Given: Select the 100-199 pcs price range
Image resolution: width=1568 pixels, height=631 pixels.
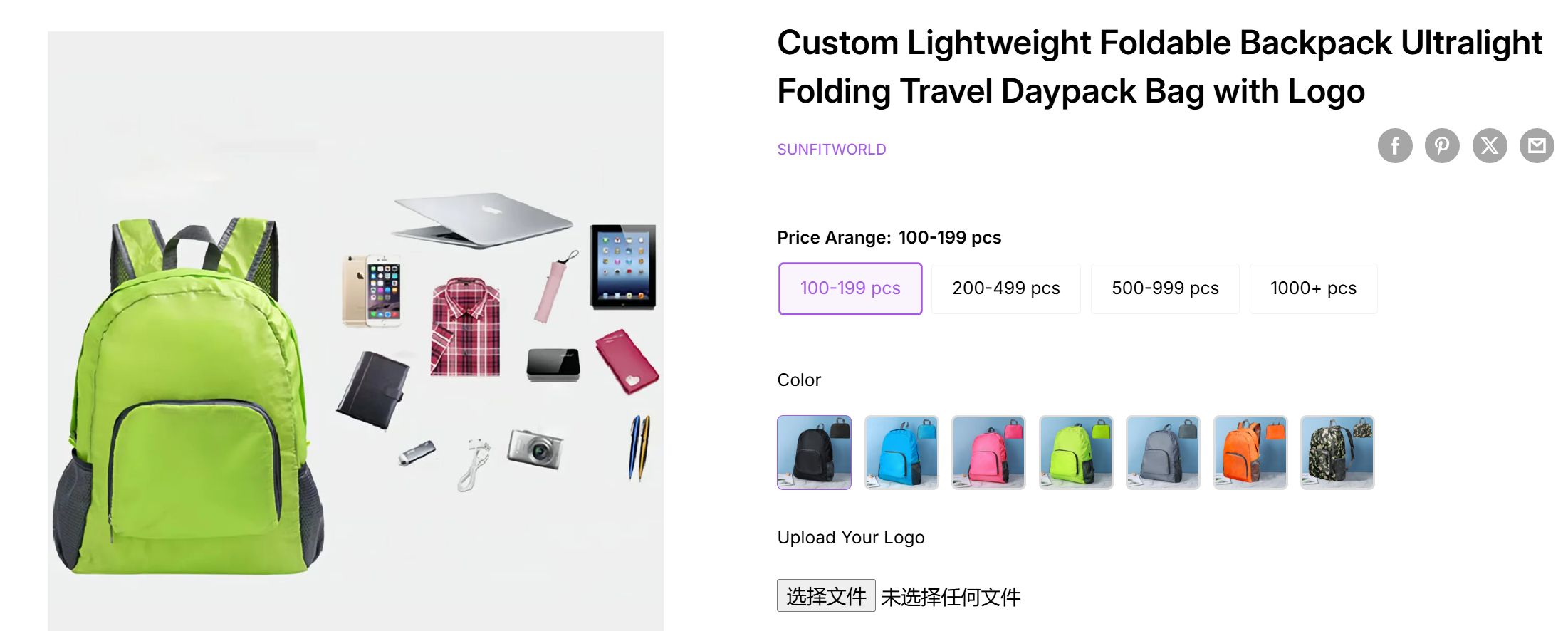Looking at the screenshot, I should click(850, 288).
